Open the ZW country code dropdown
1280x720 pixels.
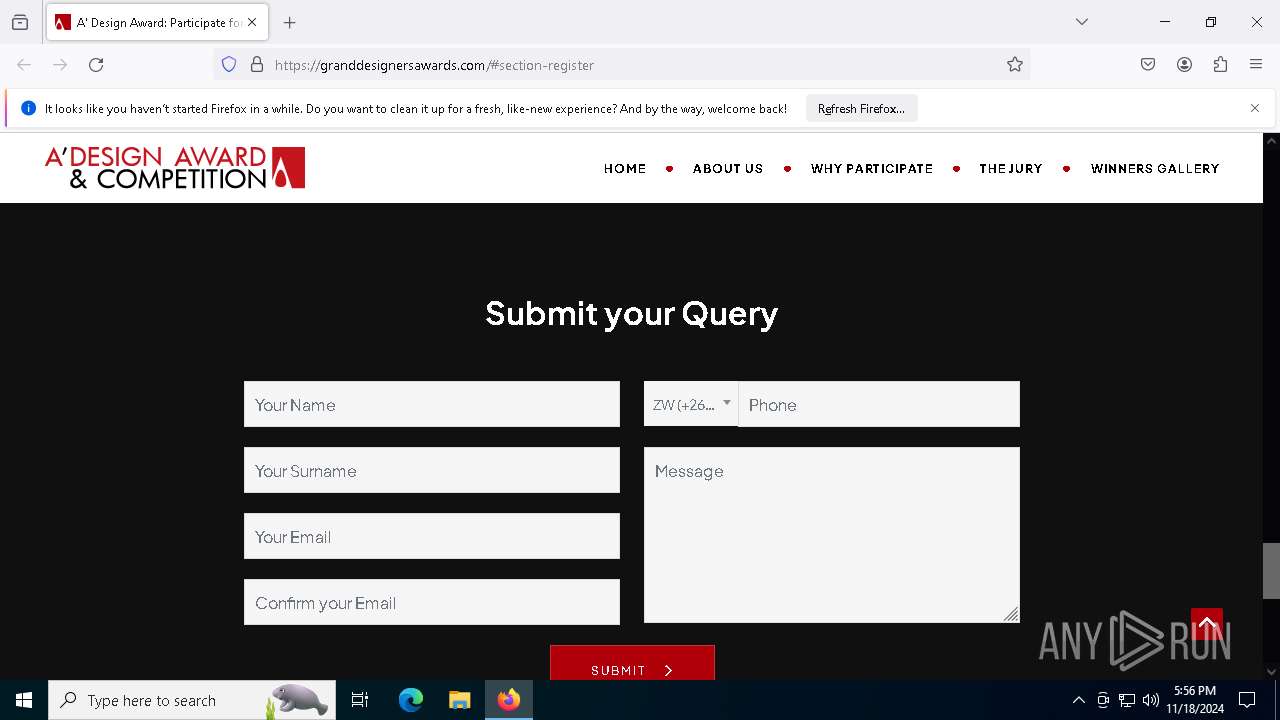691,404
